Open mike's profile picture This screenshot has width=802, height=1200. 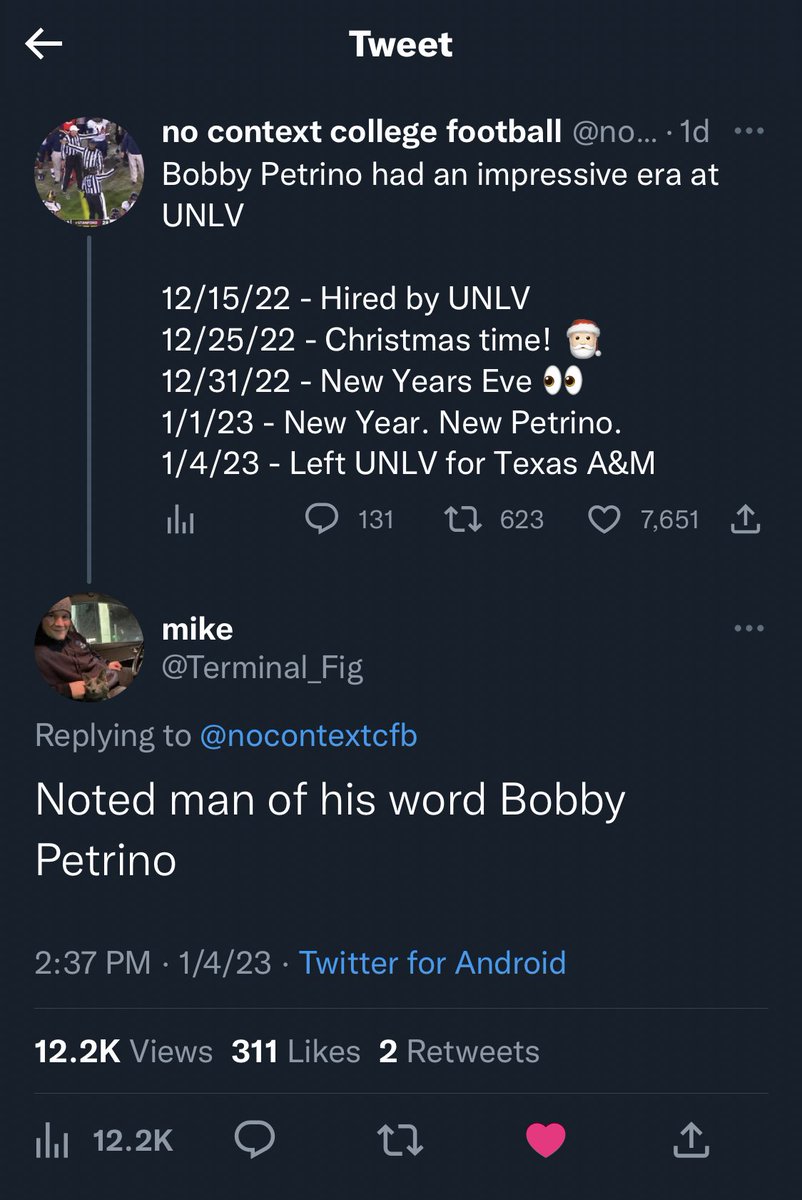(89, 647)
